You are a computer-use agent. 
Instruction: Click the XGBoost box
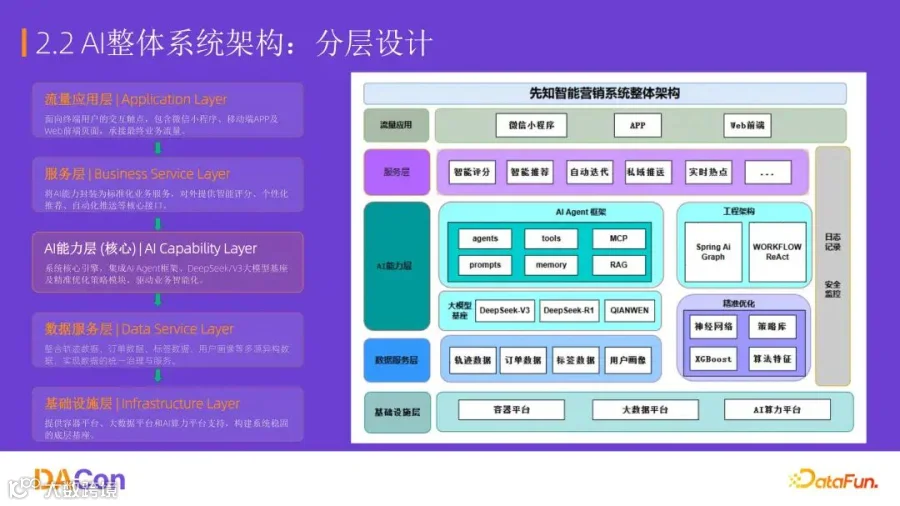(x=713, y=359)
